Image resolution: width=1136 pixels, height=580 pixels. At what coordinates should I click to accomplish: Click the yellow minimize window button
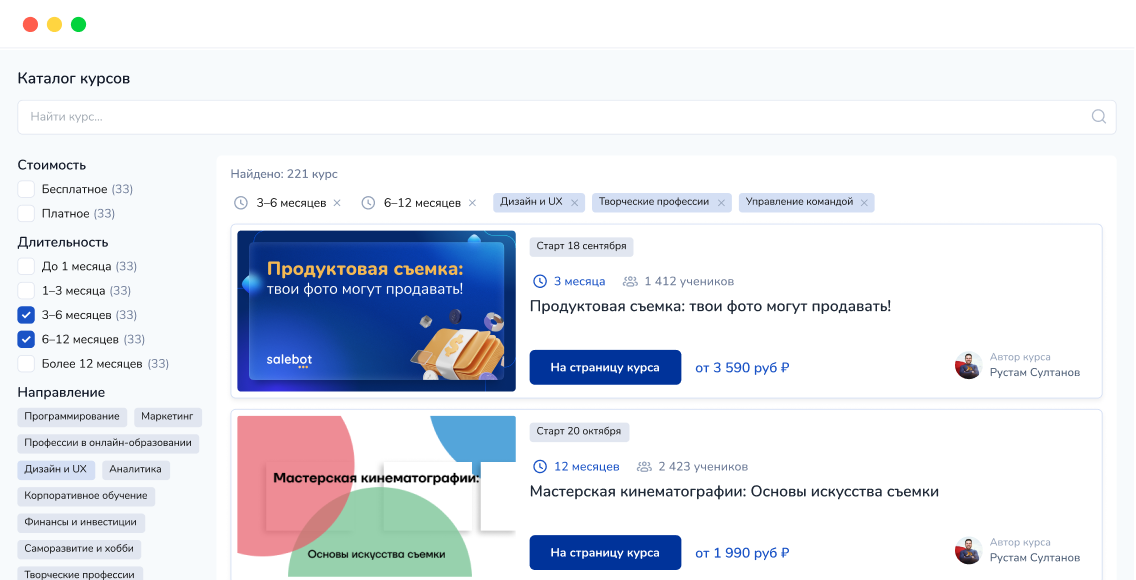[54, 25]
